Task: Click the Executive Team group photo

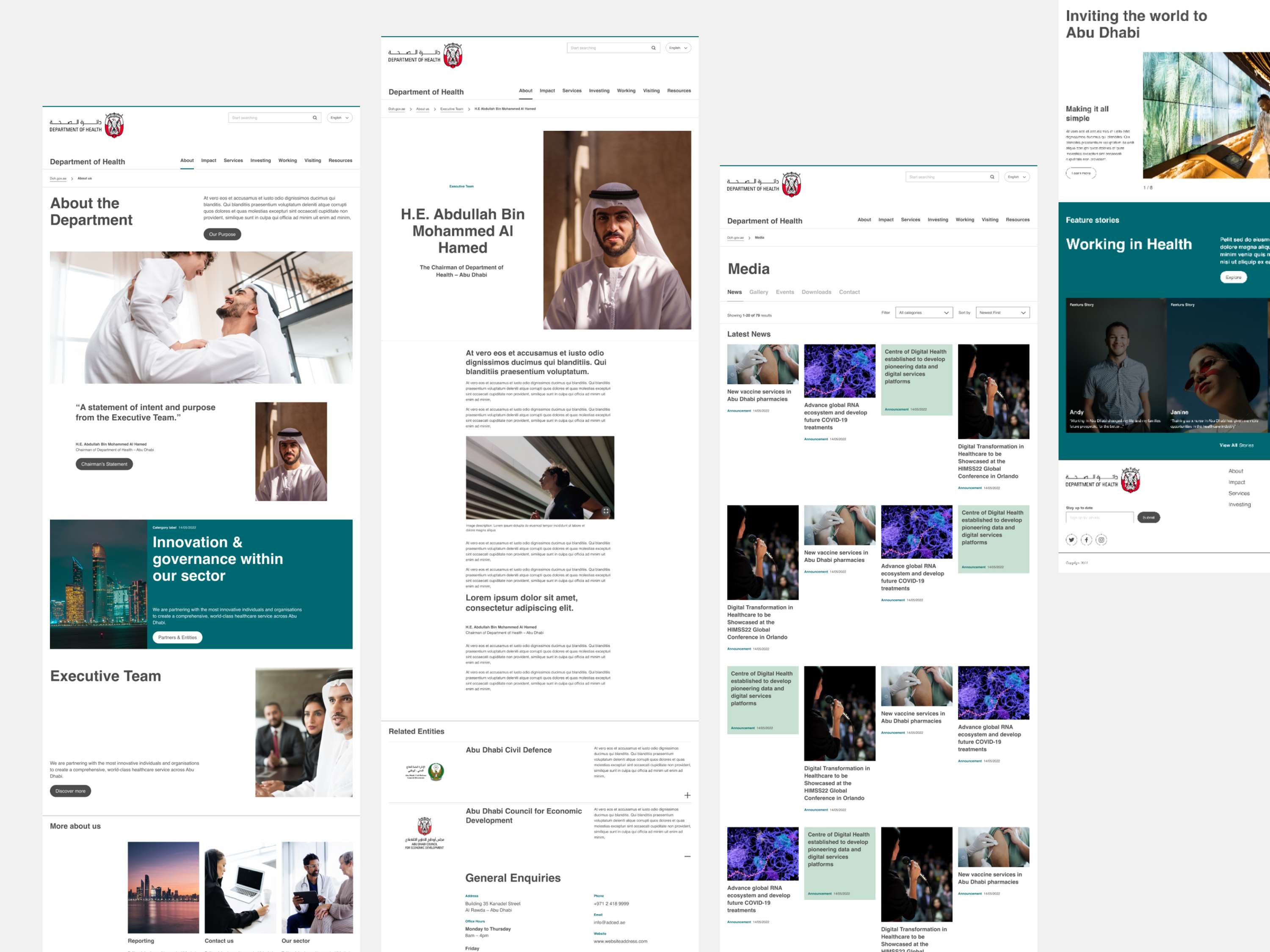Action: point(304,732)
